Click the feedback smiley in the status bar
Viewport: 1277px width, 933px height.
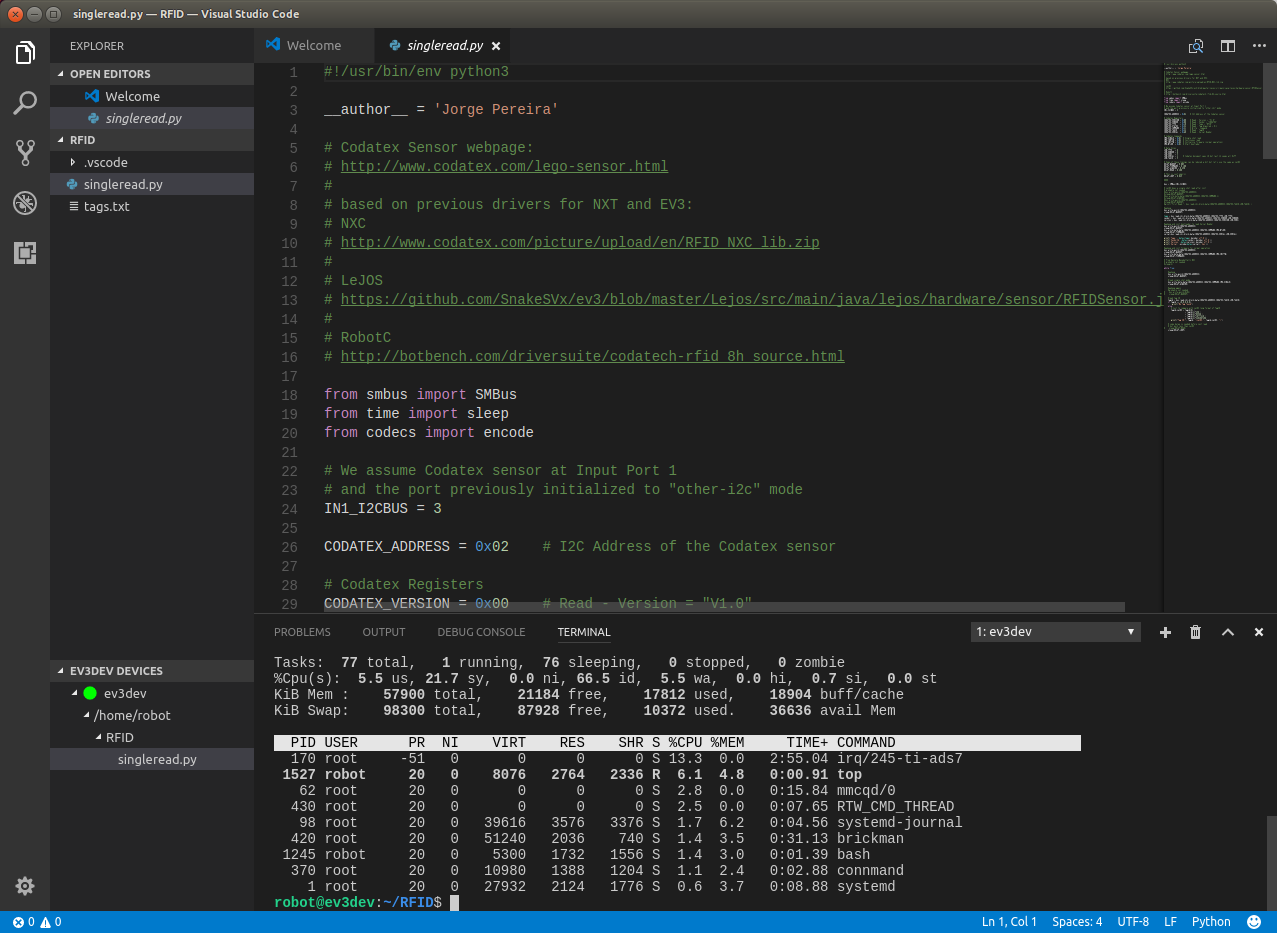[1254, 921]
